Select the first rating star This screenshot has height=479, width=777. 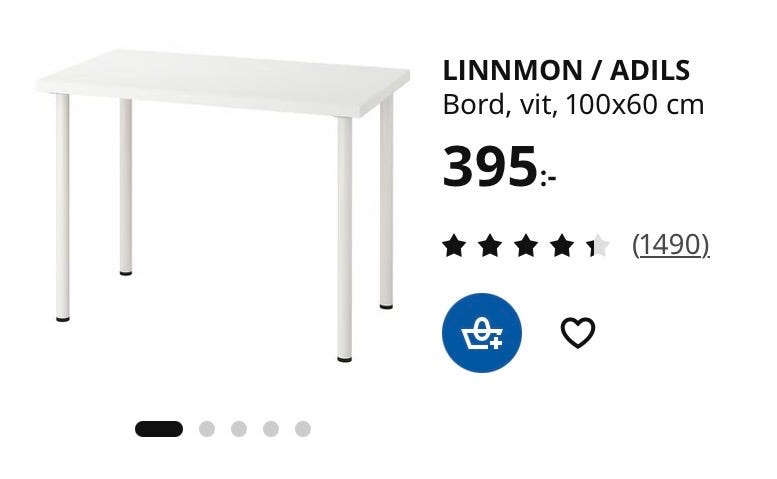454,246
